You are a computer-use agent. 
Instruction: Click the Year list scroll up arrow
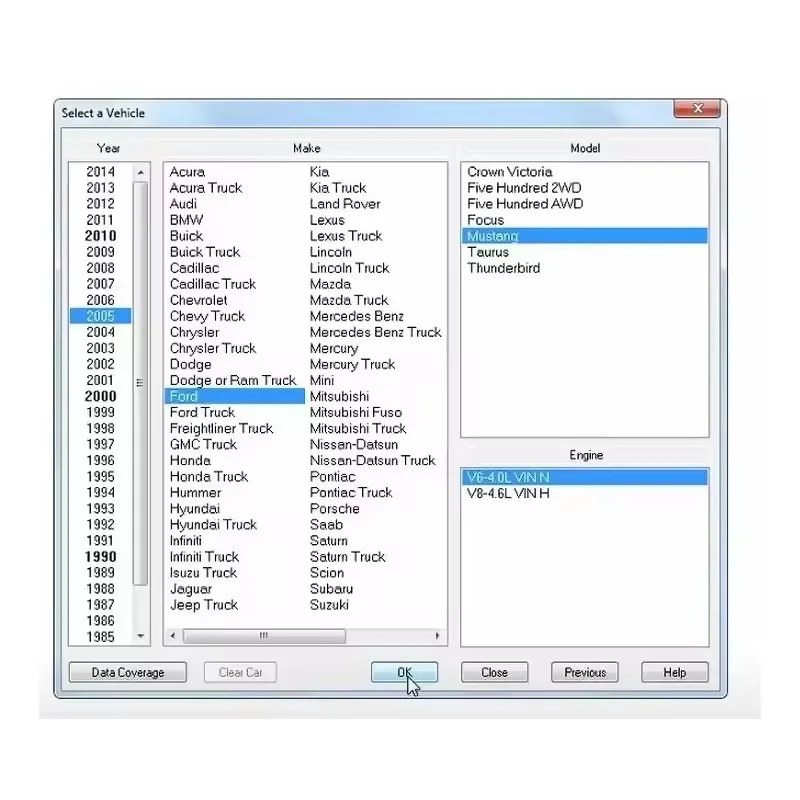[141, 172]
